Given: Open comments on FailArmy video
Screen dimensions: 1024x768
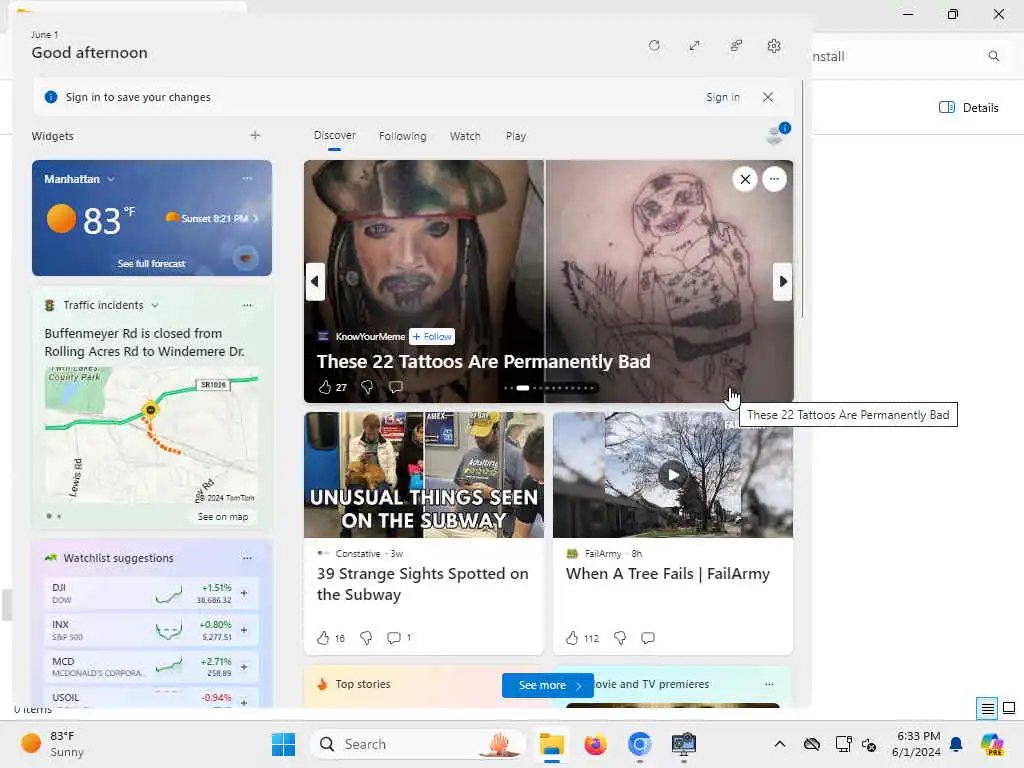Looking at the screenshot, I should (x=647, y=638).
